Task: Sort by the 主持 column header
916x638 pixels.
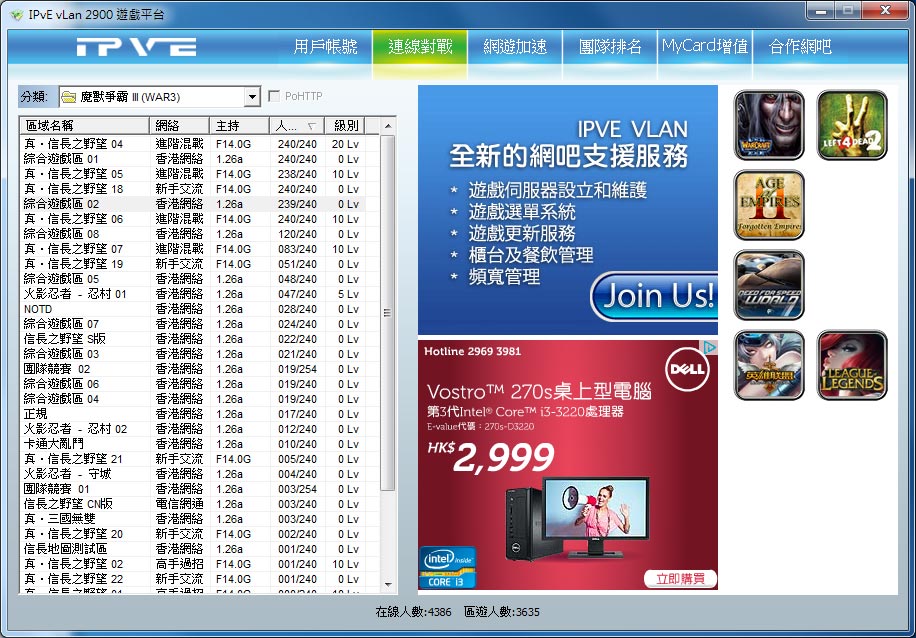Action: pyautogui.click(x=239, y=126)
